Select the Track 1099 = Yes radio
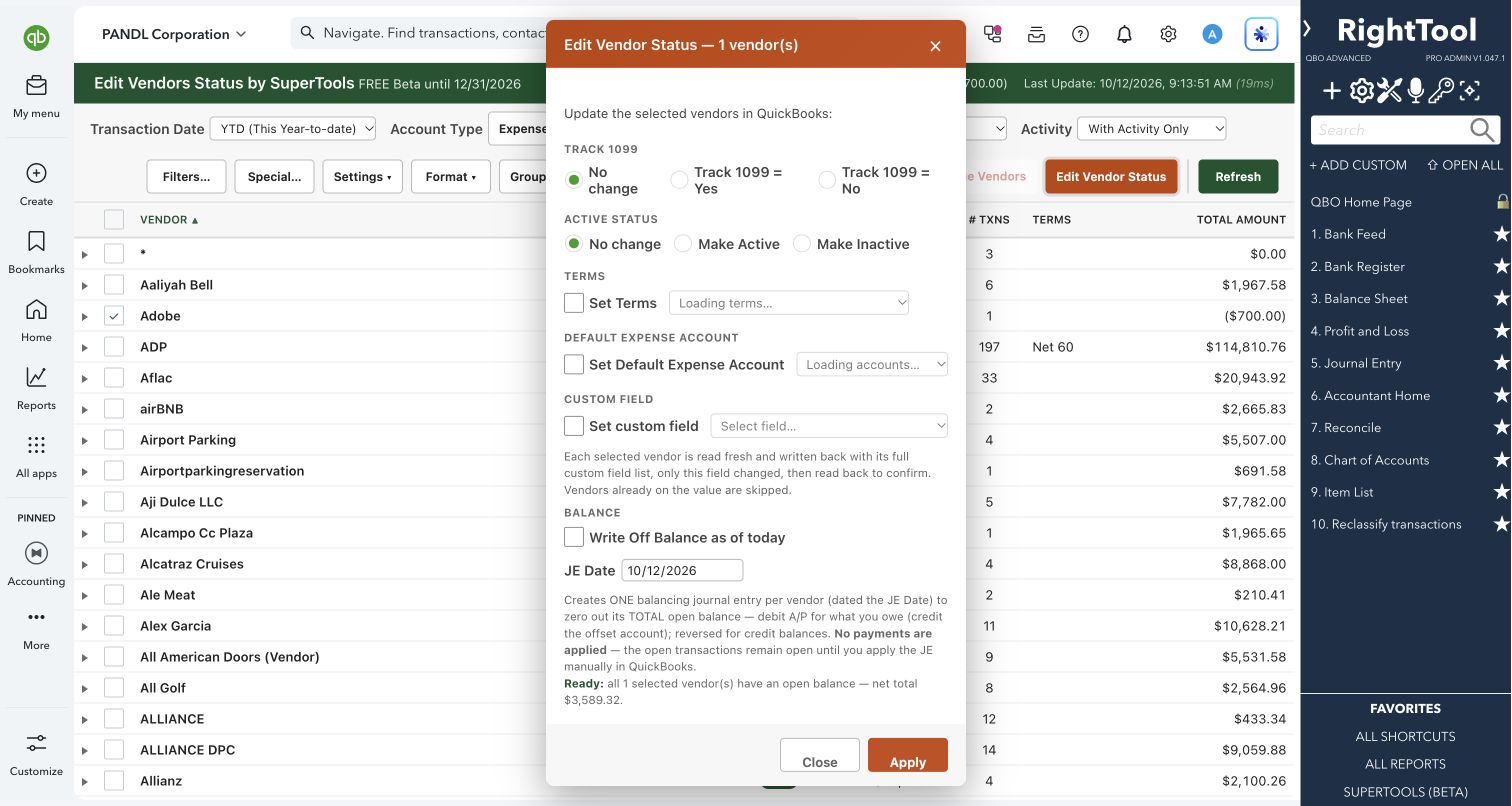 pos(679,180)
